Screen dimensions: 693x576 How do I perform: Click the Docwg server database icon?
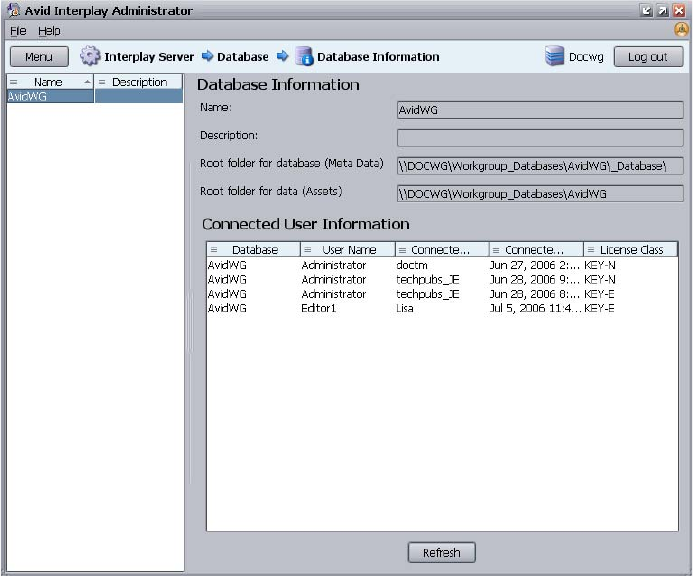[554, 56]
